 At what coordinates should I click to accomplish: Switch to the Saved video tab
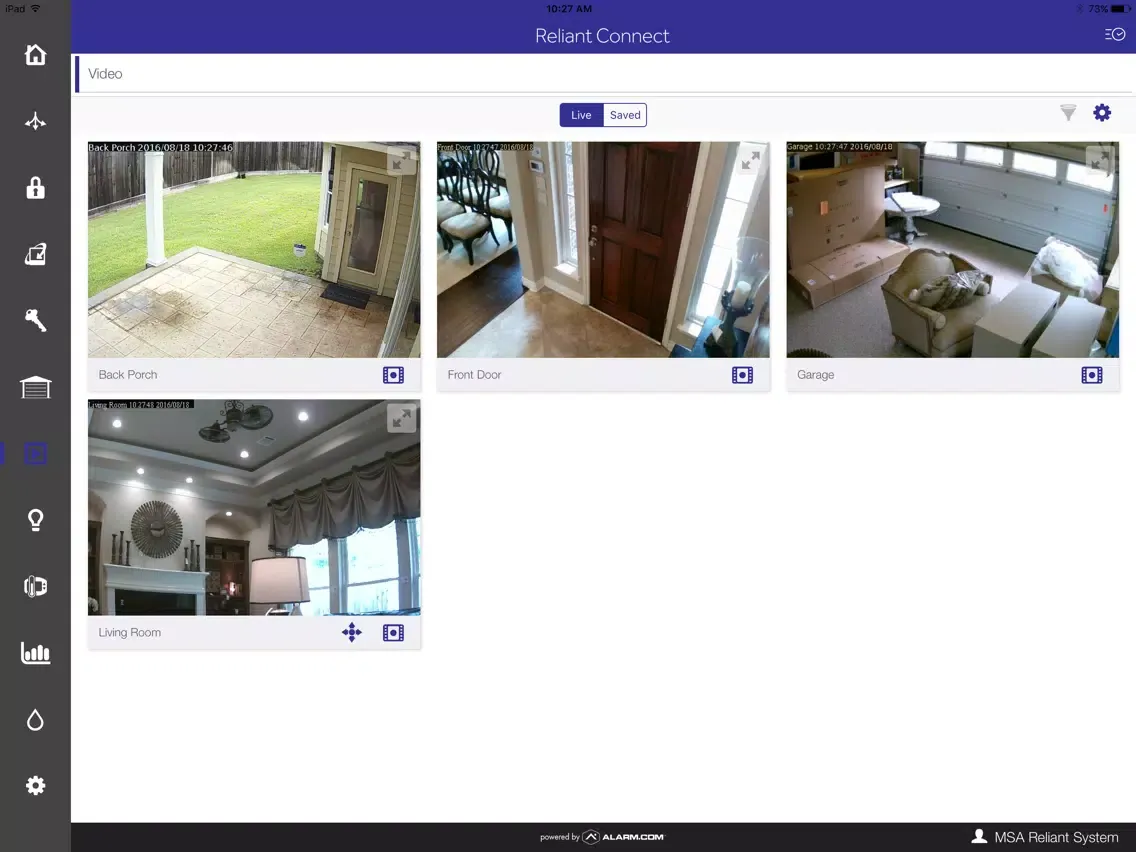pyautogui.click(x=625, y=115)
